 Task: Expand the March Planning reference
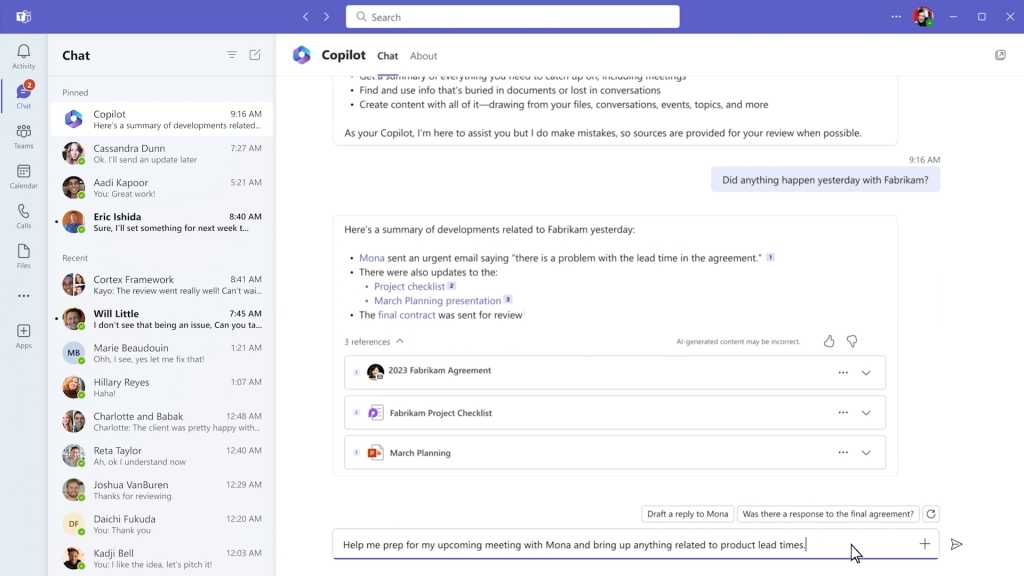866,453
